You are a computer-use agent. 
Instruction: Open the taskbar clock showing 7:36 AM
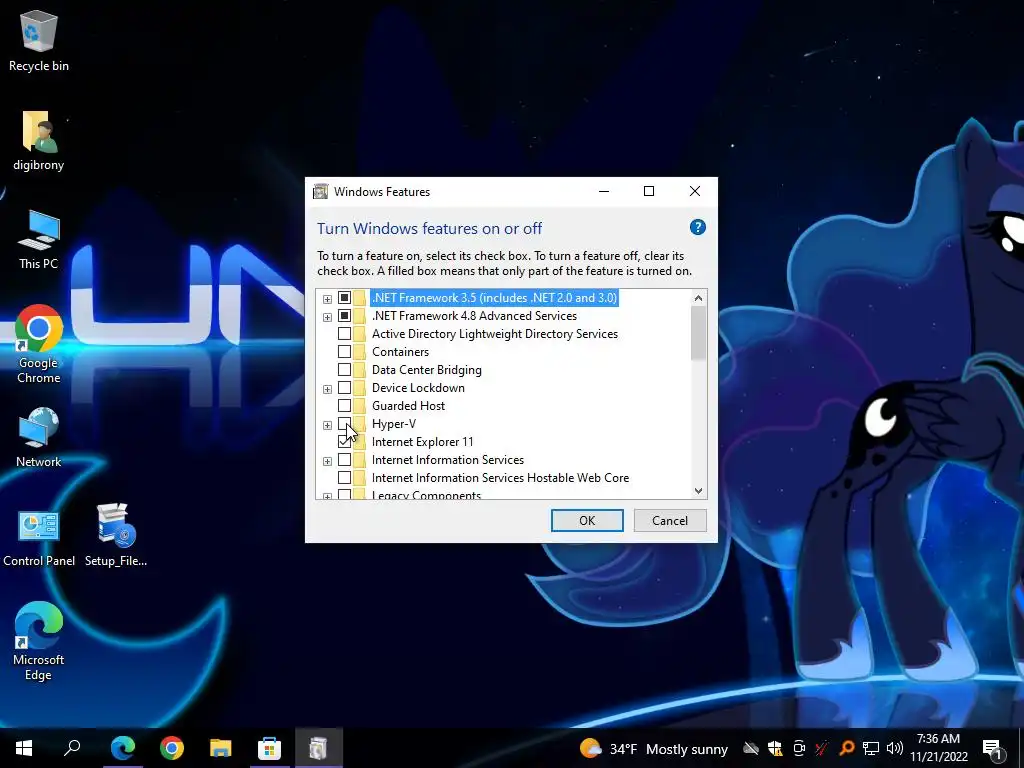pyautogui.click(x=938, y=748)
